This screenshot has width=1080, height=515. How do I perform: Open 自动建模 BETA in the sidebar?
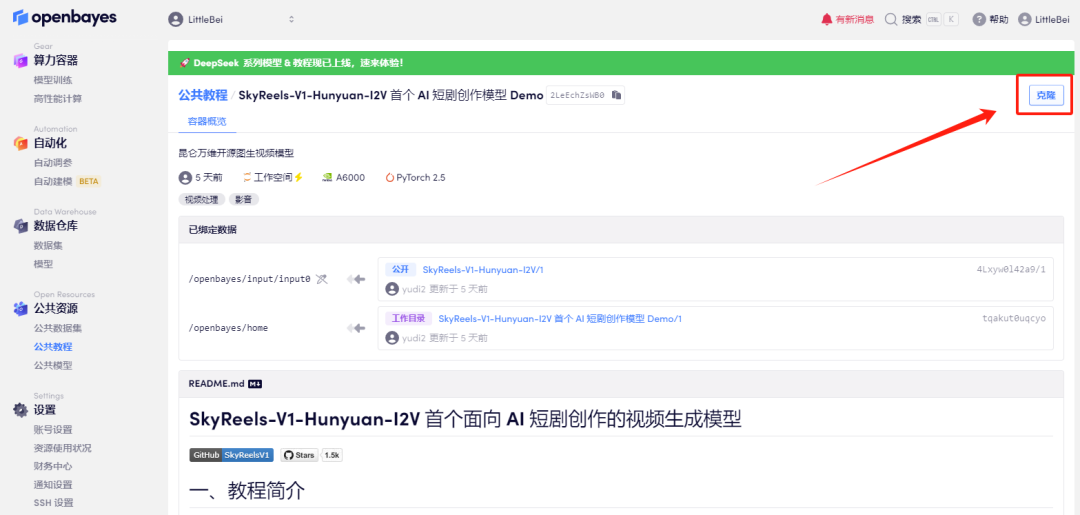[68, 181]
